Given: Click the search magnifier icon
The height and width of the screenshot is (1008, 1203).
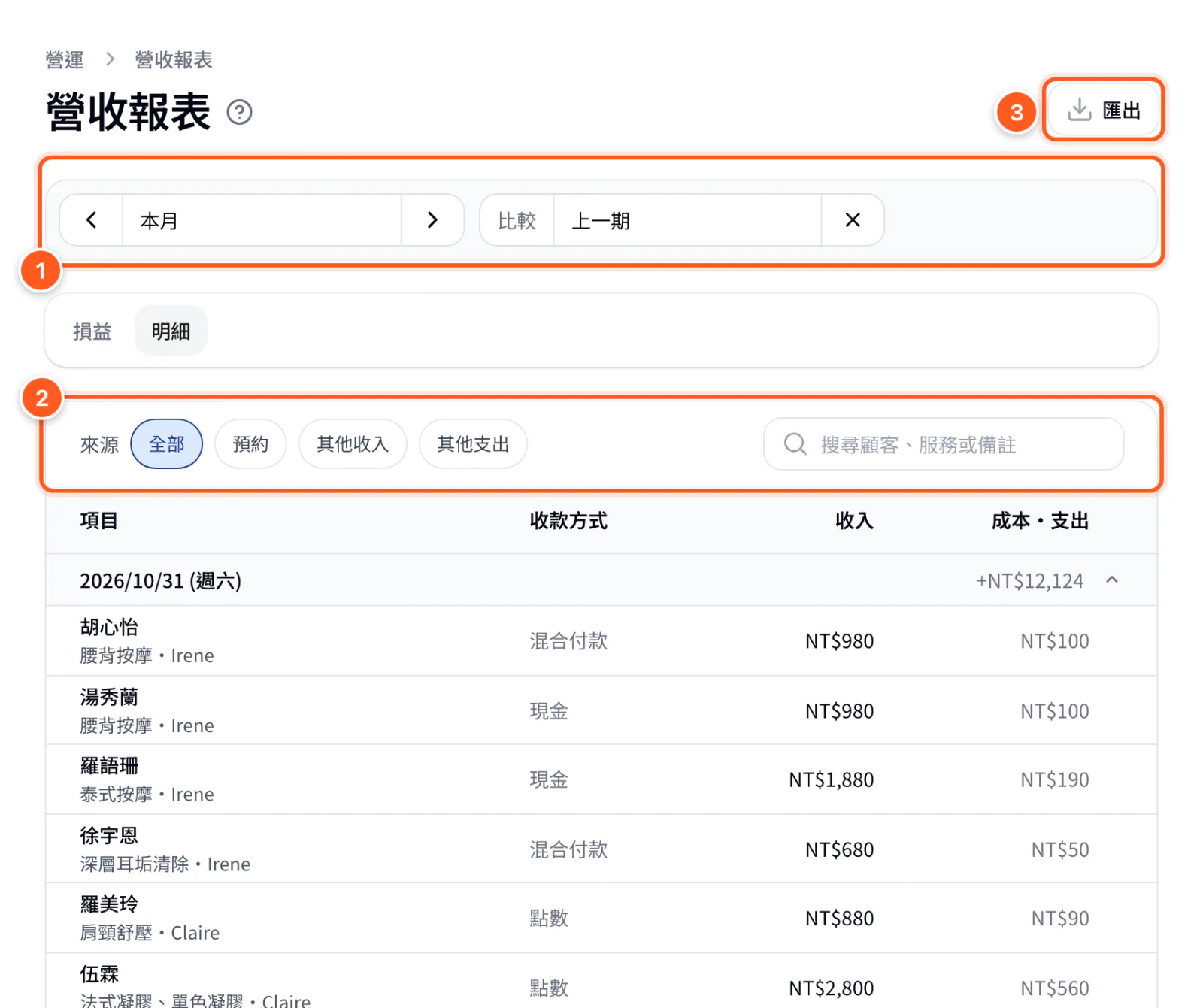Looking at the screenshot, I should click(x=795, y=444).
